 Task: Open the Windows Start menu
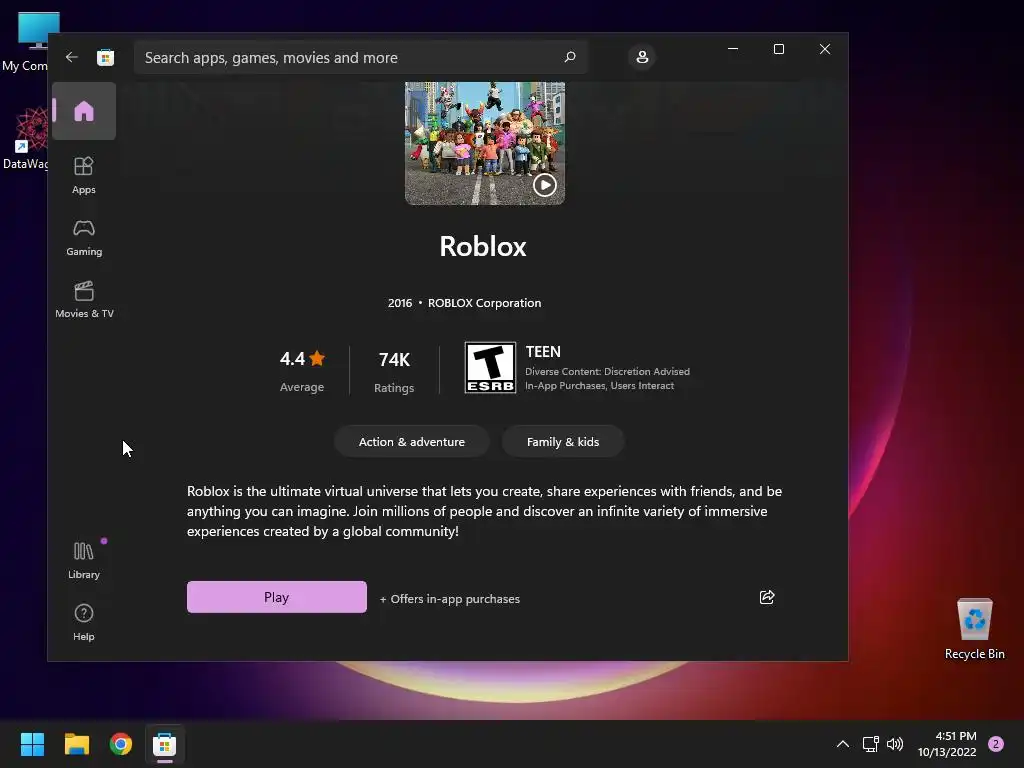pyautogui.click(x=32, y=744)
